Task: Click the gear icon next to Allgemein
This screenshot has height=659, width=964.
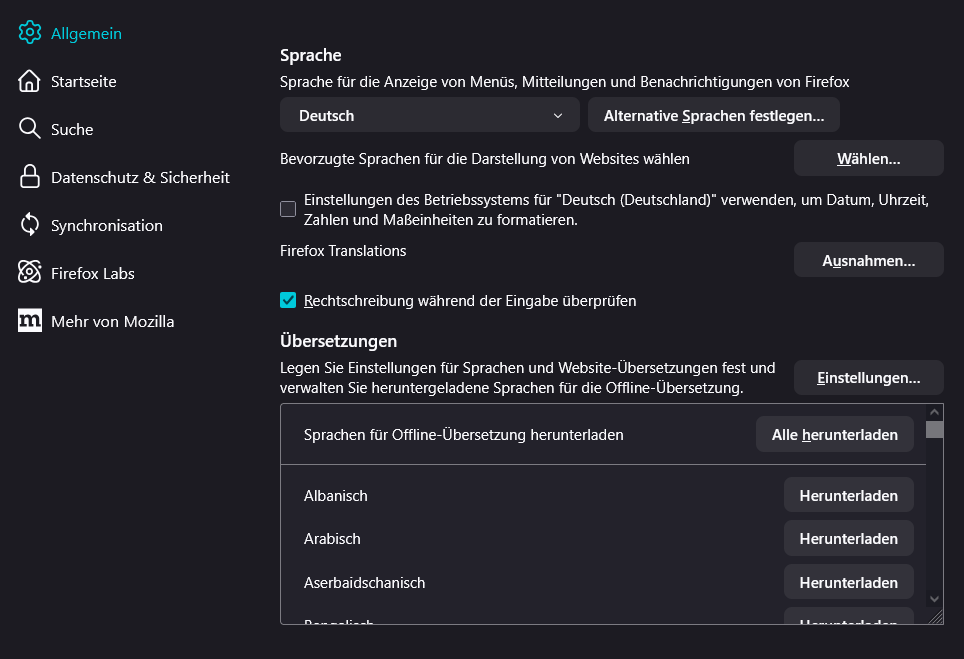Action: [x=30, y=33]
